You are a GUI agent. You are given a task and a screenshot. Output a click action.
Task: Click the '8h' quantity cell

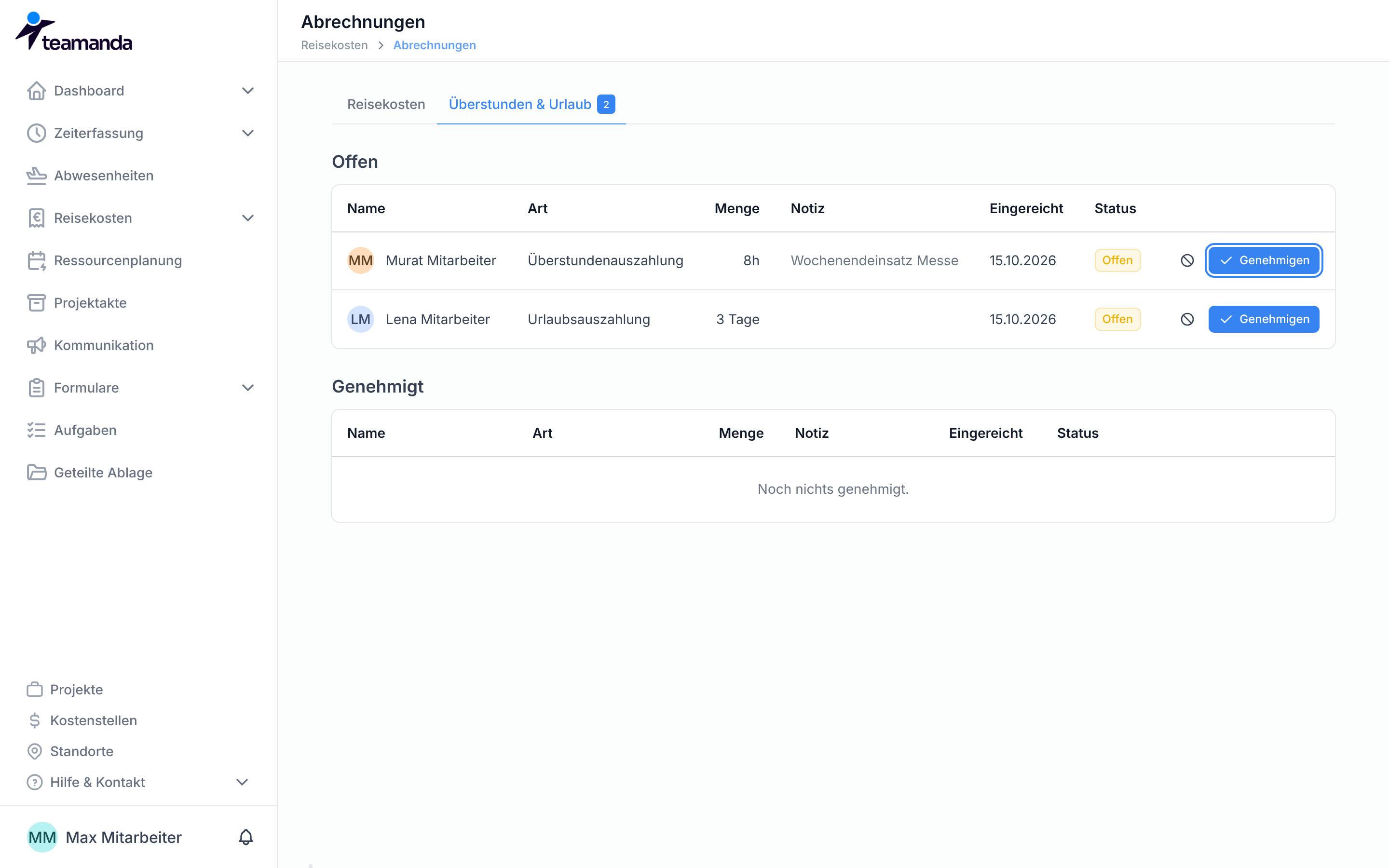coord(751,260)
